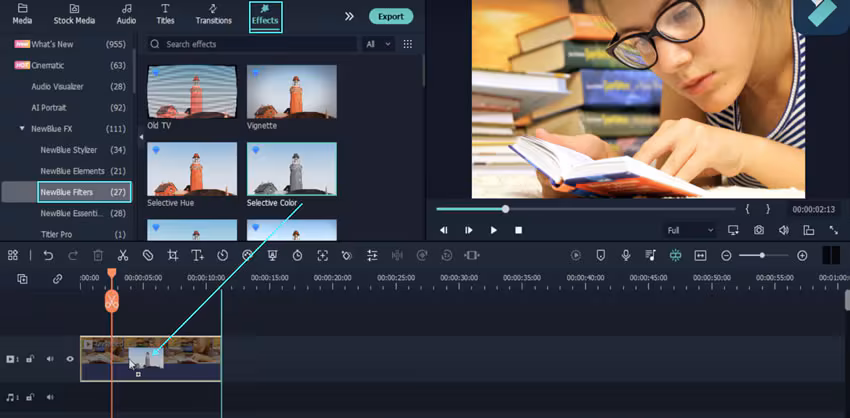Viewport: 850px width, 418px height.
Task: Open the Speed tool
Action: (222, 255)
